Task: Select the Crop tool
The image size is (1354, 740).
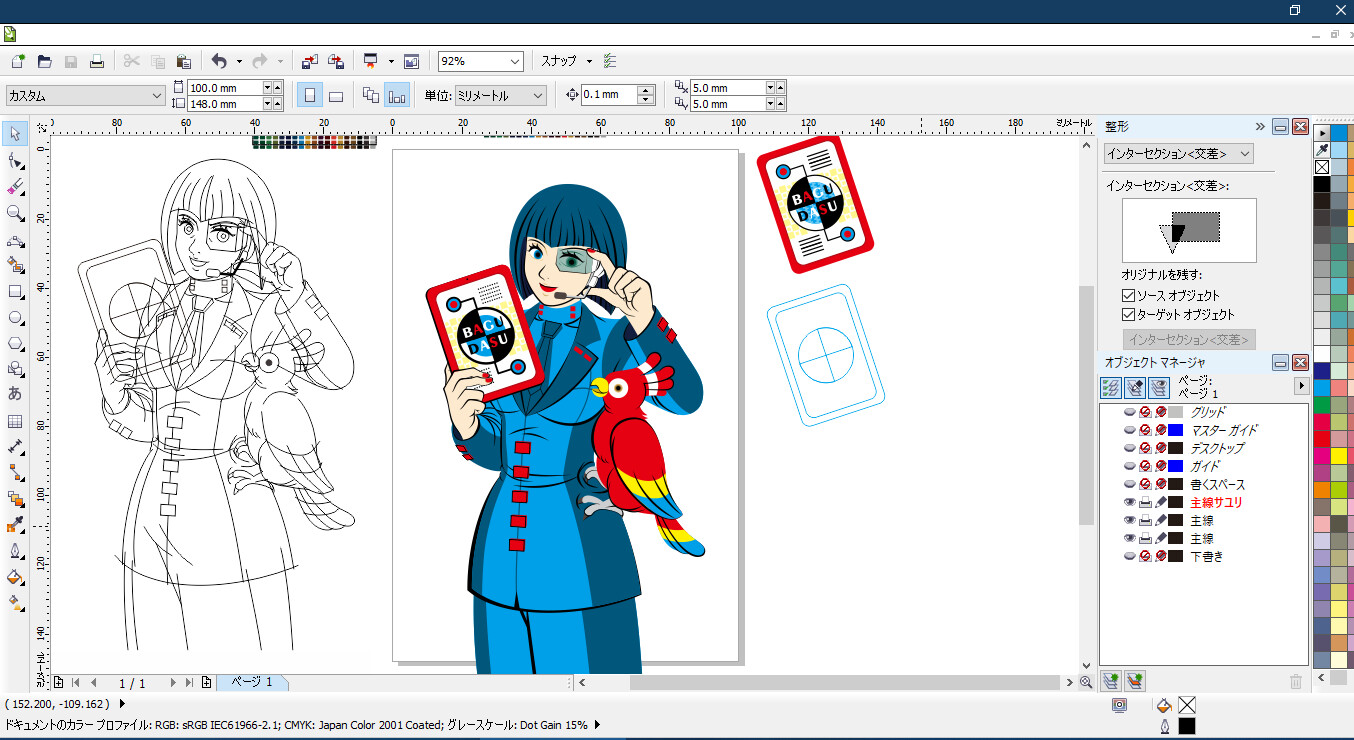Action: click(x=15, y=187)
